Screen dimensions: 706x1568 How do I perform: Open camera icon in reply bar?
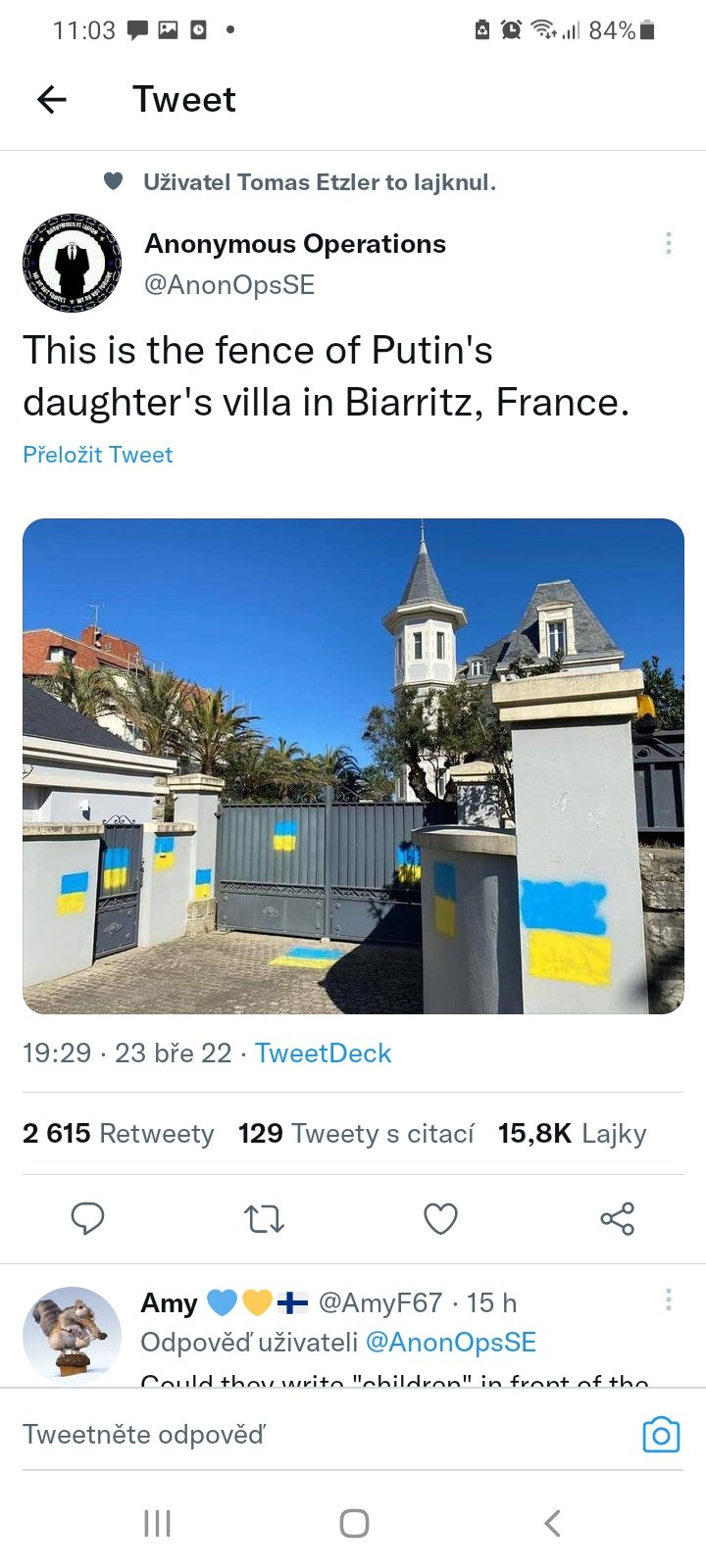(661, 1435)
